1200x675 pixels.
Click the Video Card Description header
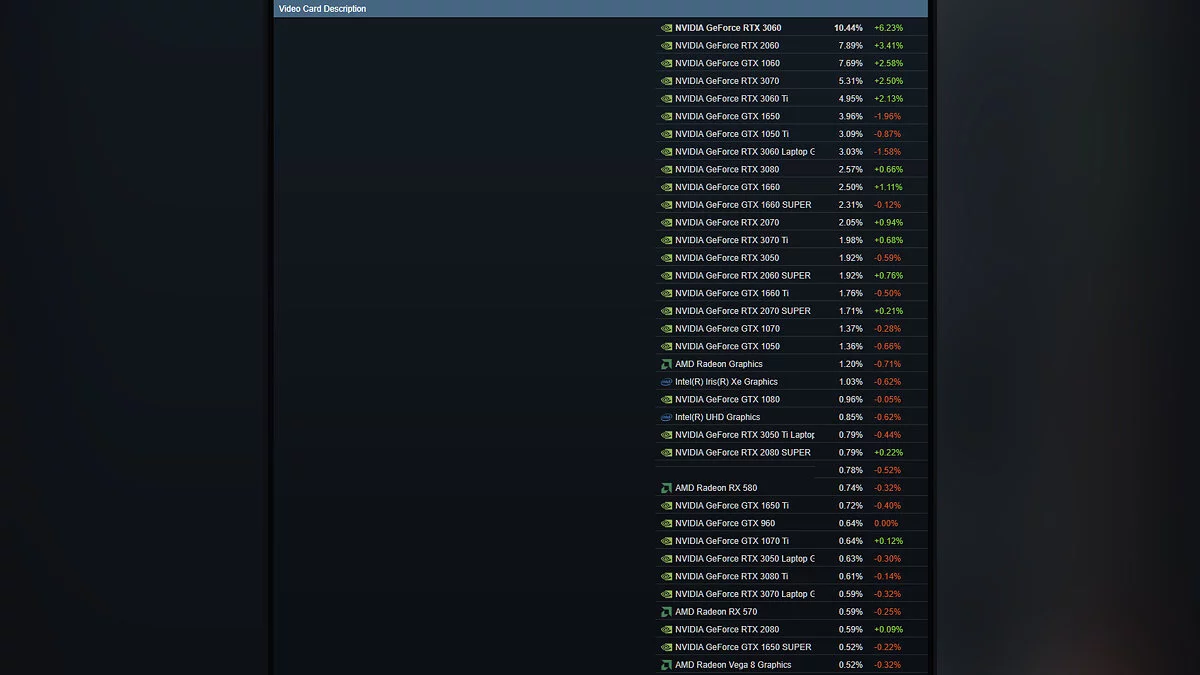(322, 9)
